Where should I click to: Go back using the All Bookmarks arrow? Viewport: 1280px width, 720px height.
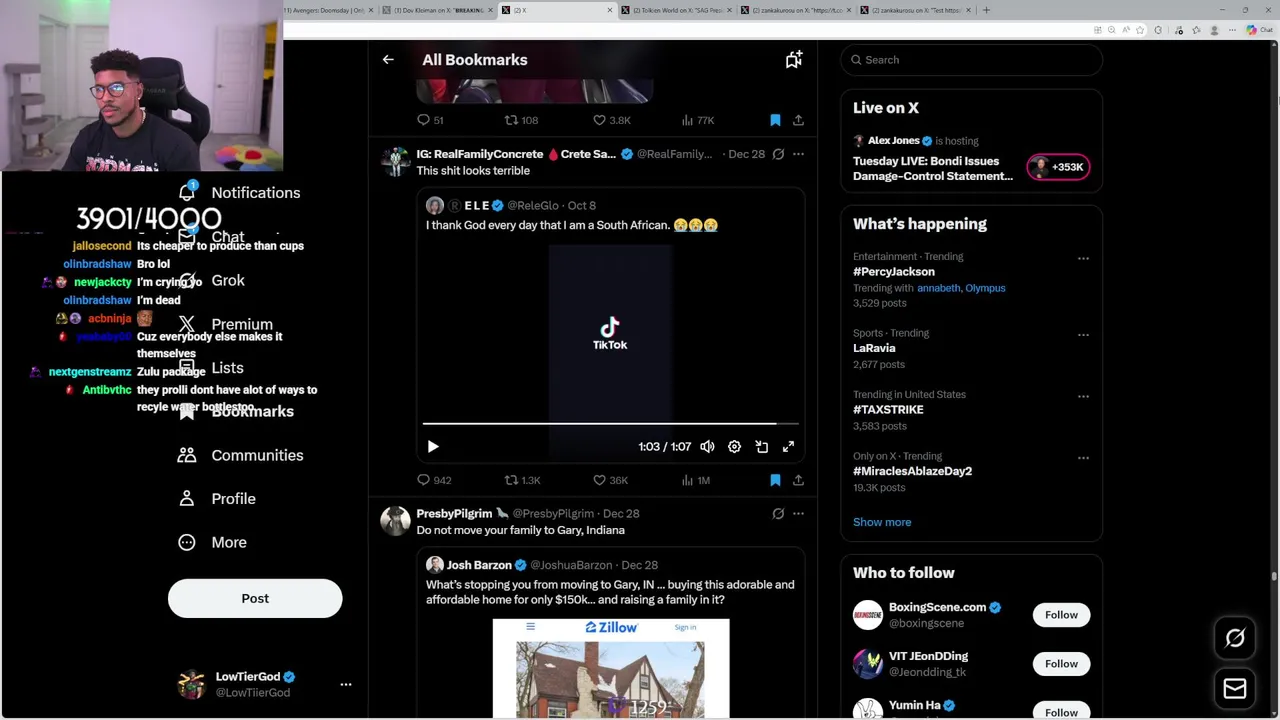(388, 60)
